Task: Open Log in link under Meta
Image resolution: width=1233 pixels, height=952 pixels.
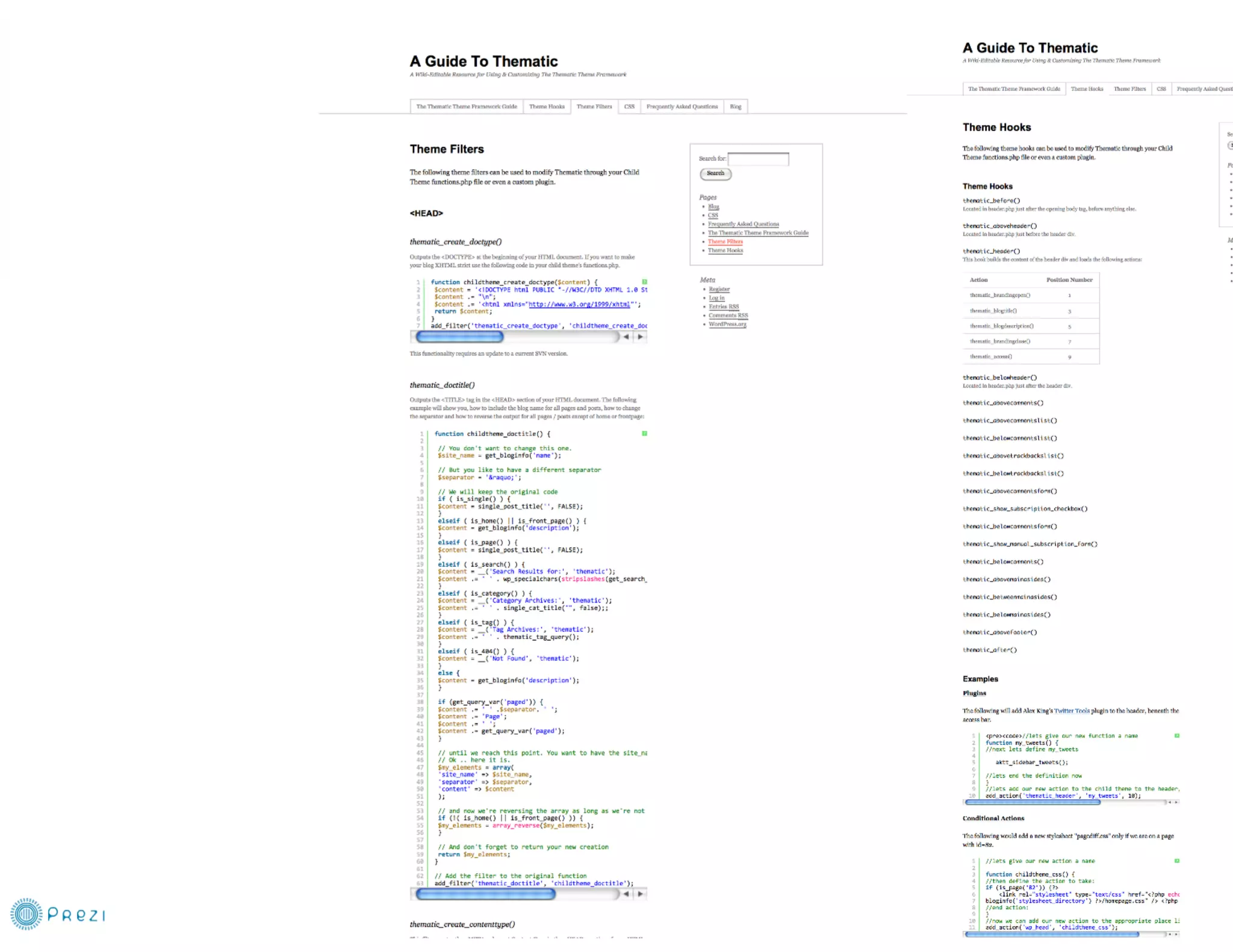Action: coord(716,298)
